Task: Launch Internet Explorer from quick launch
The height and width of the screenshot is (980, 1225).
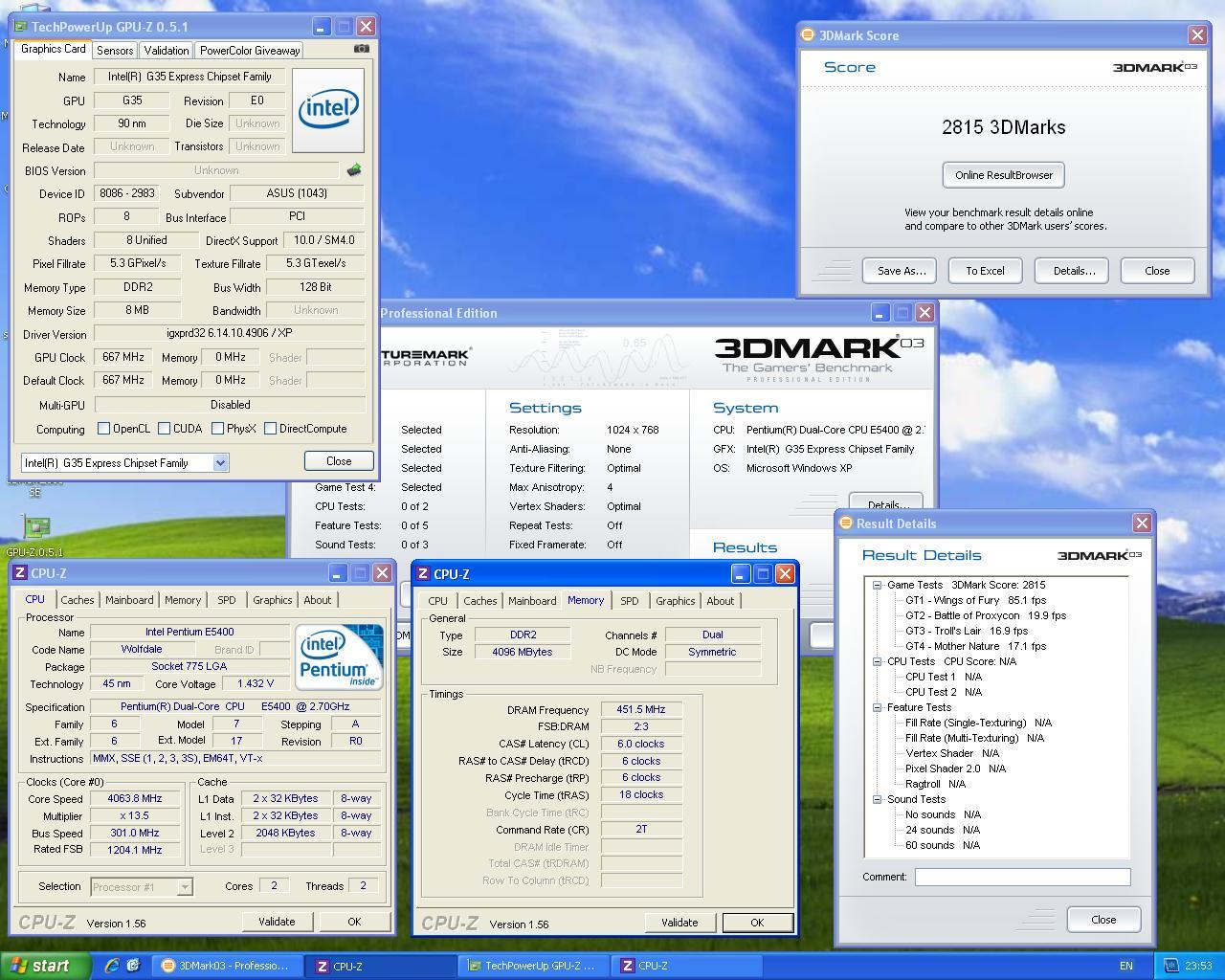Action: [x=112, y=966]
